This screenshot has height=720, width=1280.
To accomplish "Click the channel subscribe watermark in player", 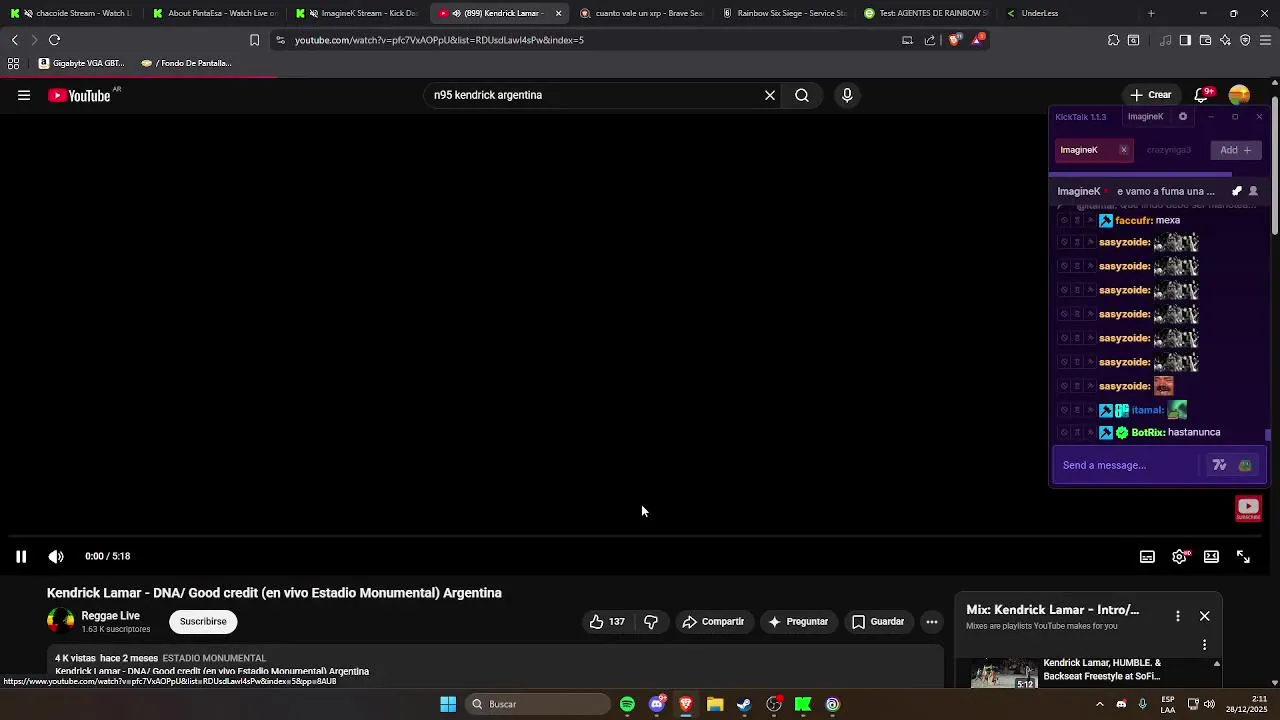I will pyautogui.click(x=1248, y=509).
